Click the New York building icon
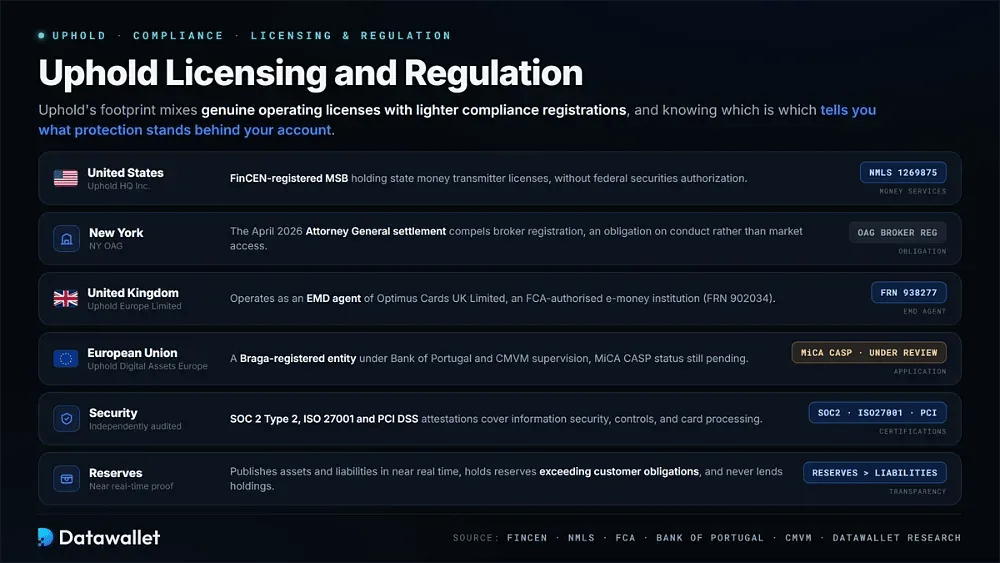Image resolution: width=1000 pixels, height=563 pixels. point(66,238)
